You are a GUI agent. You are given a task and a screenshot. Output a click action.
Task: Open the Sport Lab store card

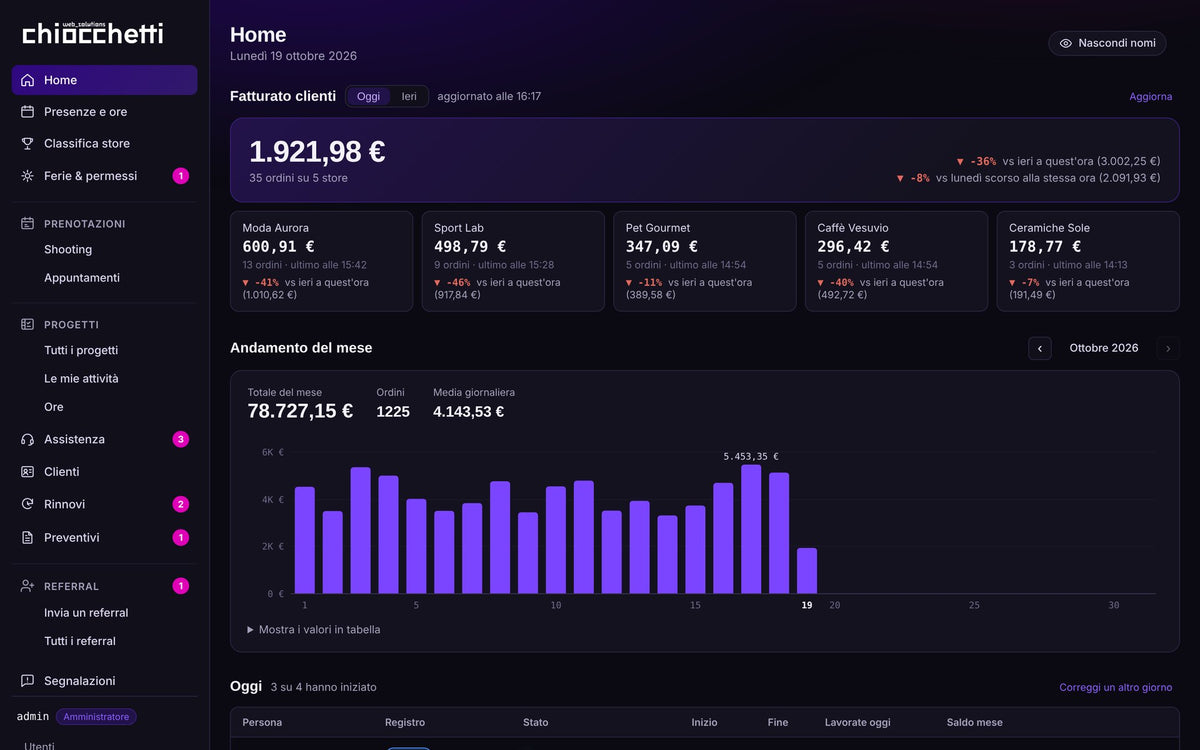pos(513,261)
